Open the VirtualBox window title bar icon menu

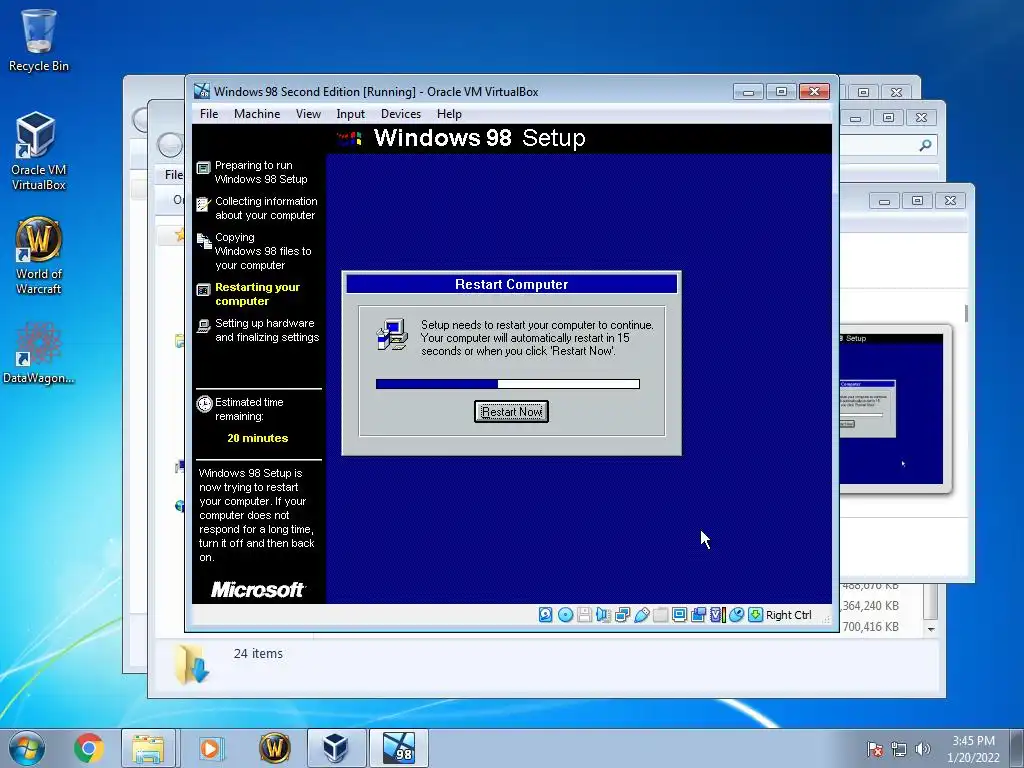pos(202,91)
